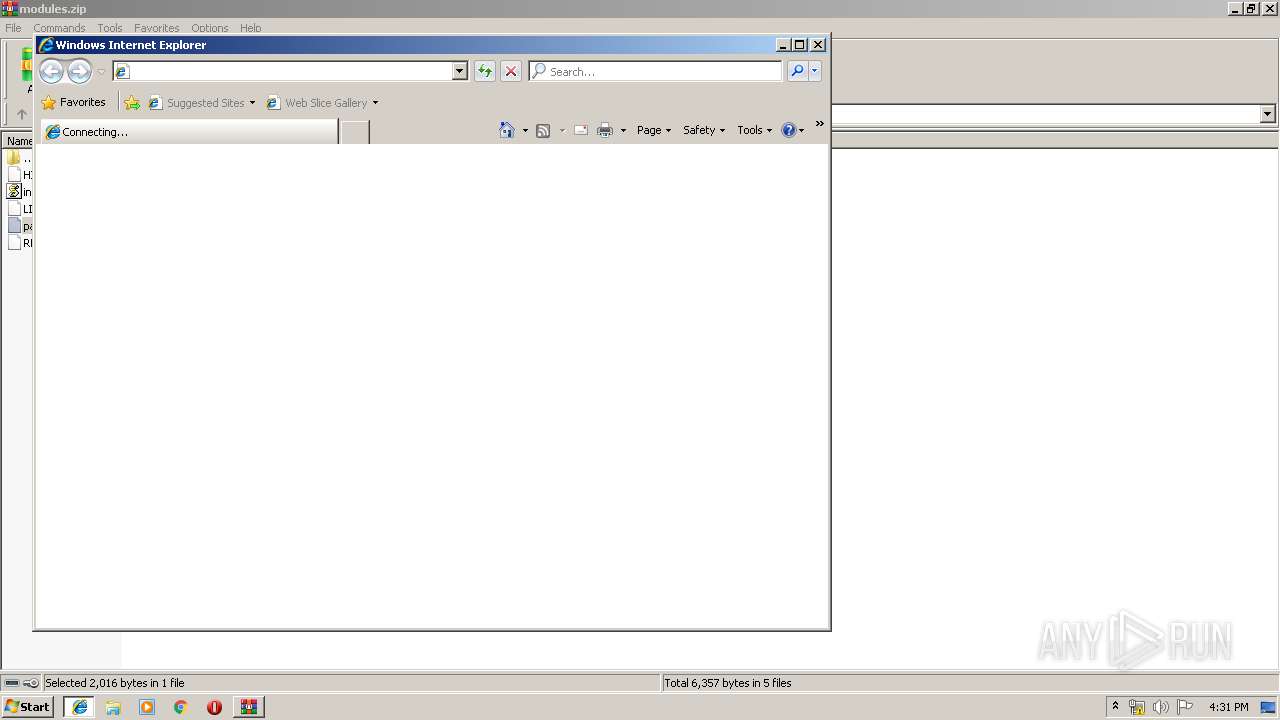1280x720 pixels.
Task: Expand the command bar overflow chevron
Action: coord(819,124)
